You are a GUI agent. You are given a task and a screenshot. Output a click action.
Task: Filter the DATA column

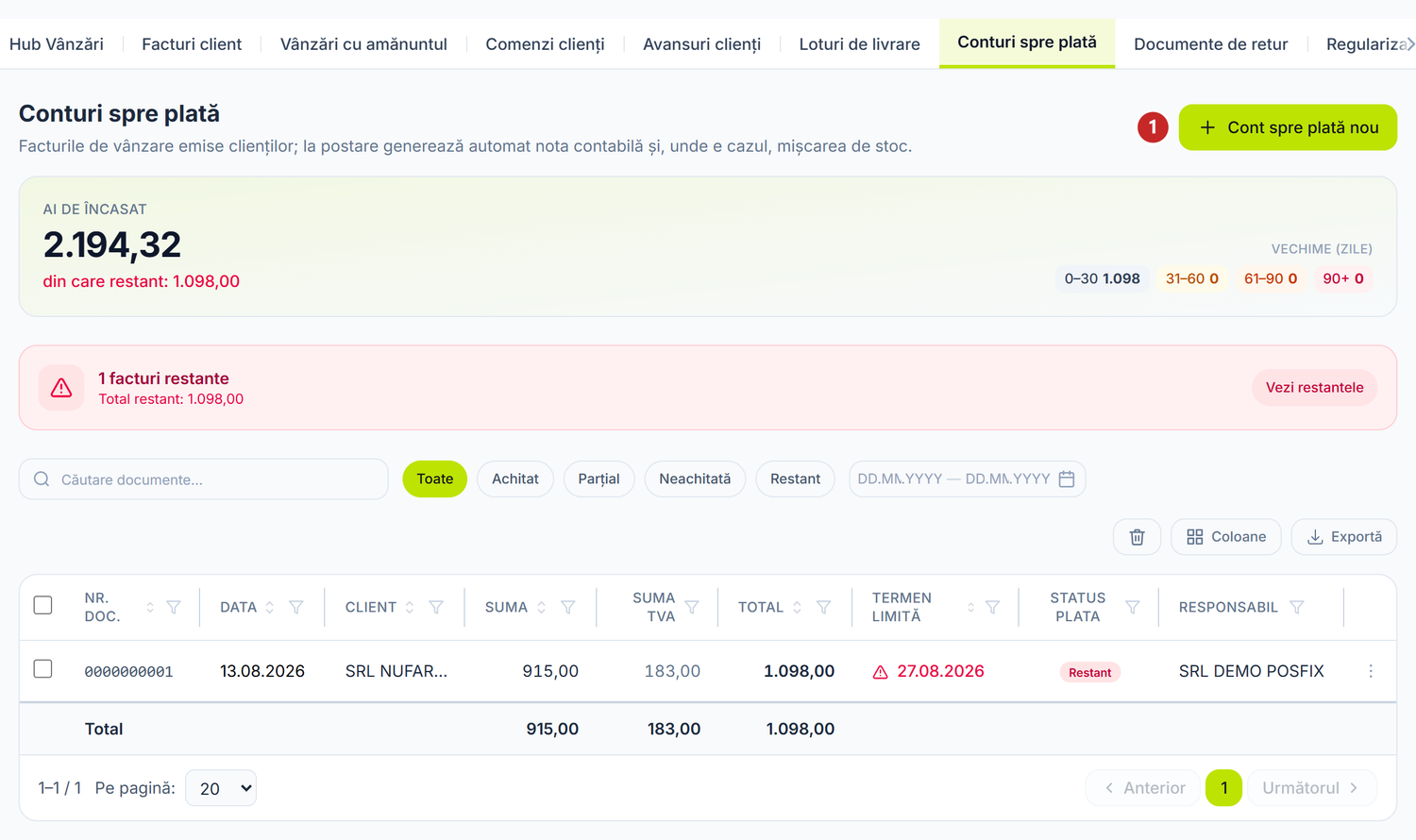point(296,607)
